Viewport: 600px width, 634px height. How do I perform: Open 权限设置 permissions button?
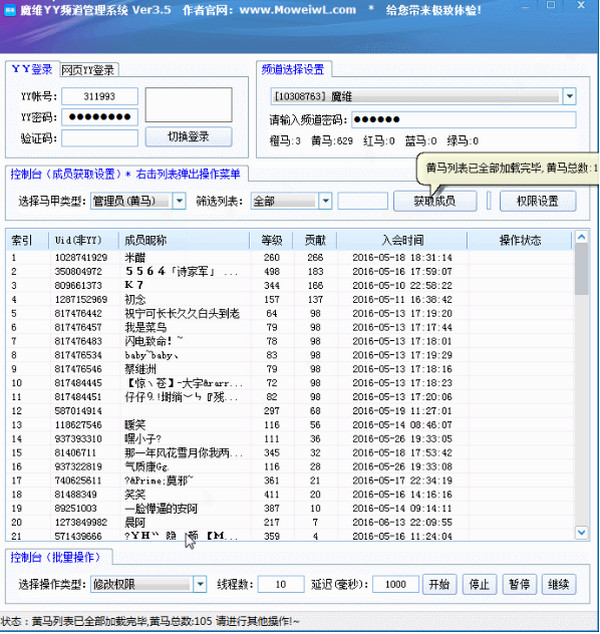(x=537, y=201)
